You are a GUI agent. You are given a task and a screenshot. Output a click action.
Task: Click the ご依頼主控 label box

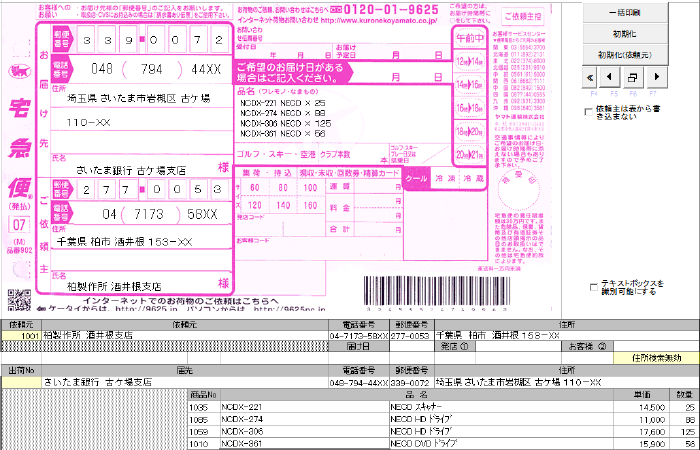point(523,17)
